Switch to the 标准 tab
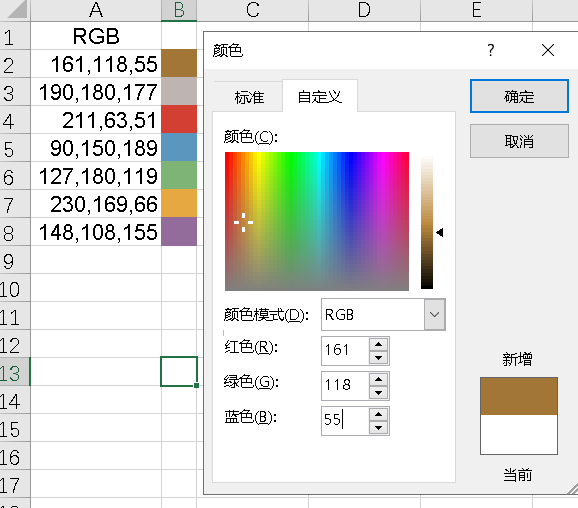Screen dimensions: 578x508 click(249, 97)
